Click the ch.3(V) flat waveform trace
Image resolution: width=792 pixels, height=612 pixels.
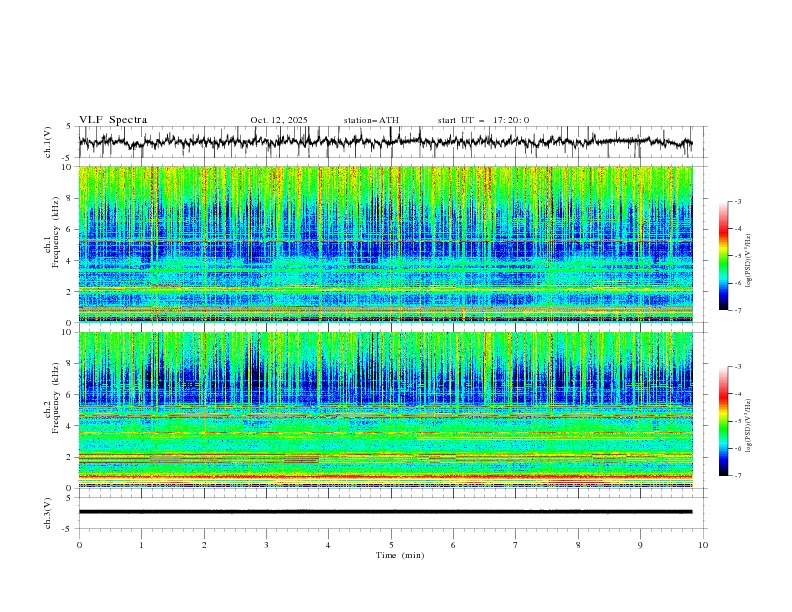click(385, 512)
